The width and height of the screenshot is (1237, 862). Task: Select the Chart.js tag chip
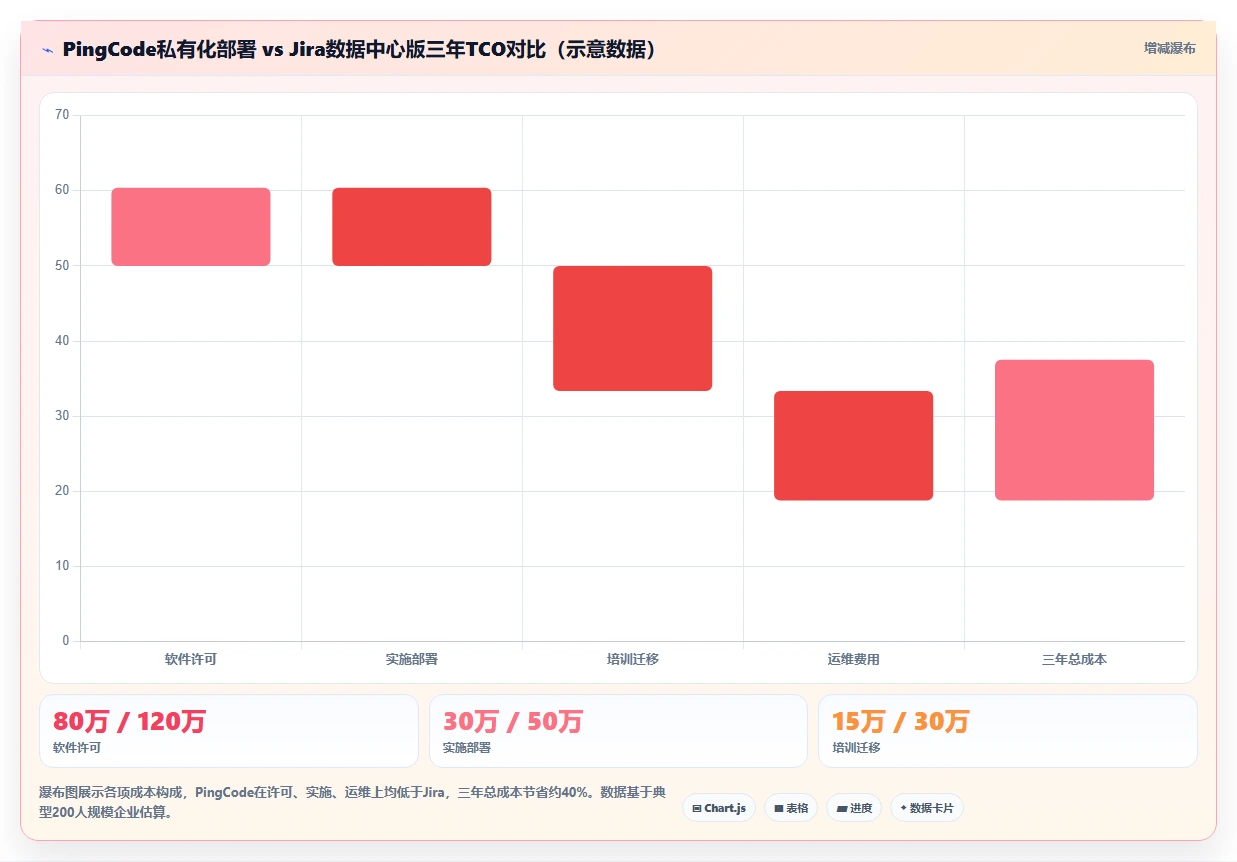(719, 808)
